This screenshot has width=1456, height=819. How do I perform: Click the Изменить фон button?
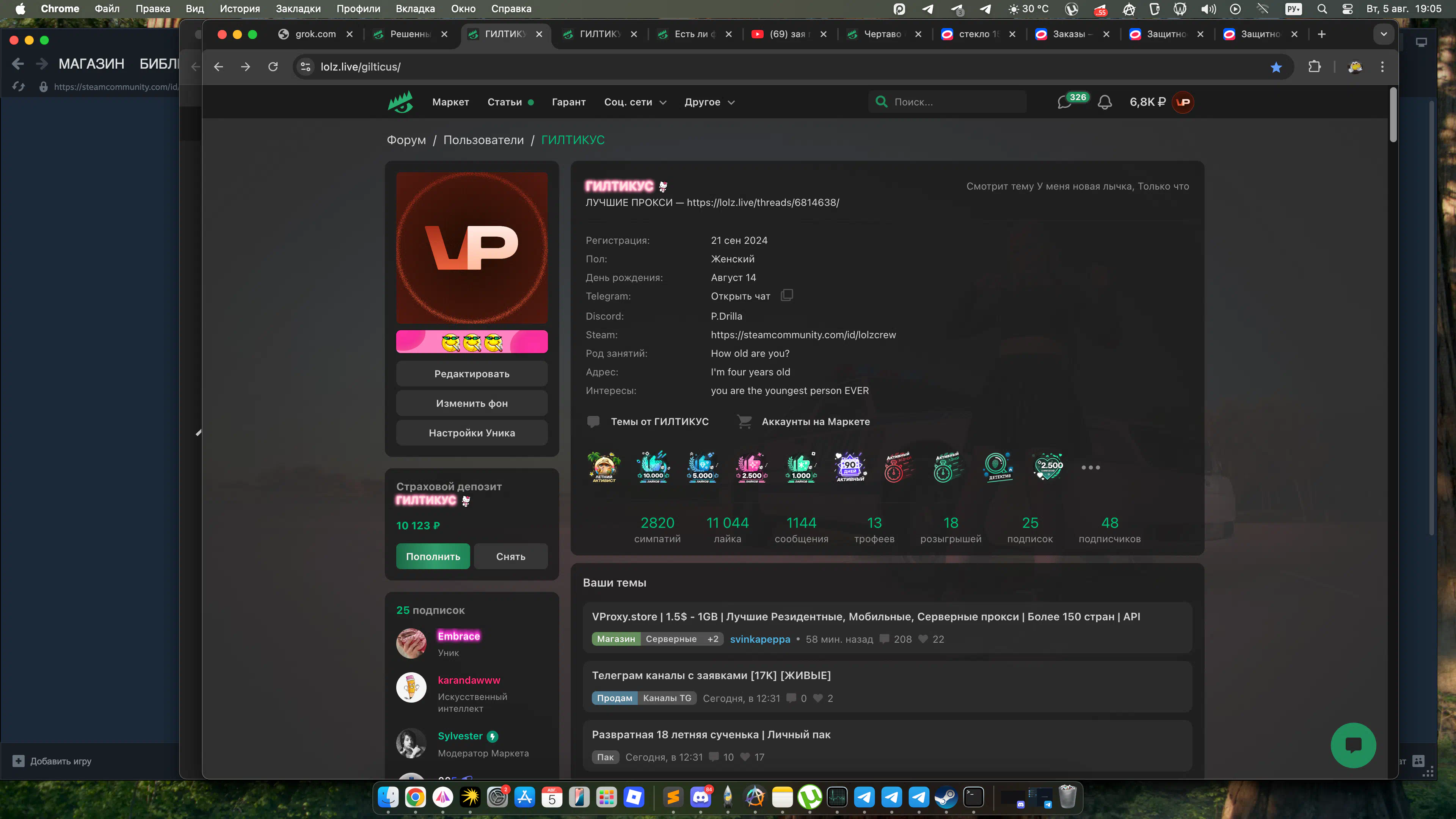coord(472,403)
